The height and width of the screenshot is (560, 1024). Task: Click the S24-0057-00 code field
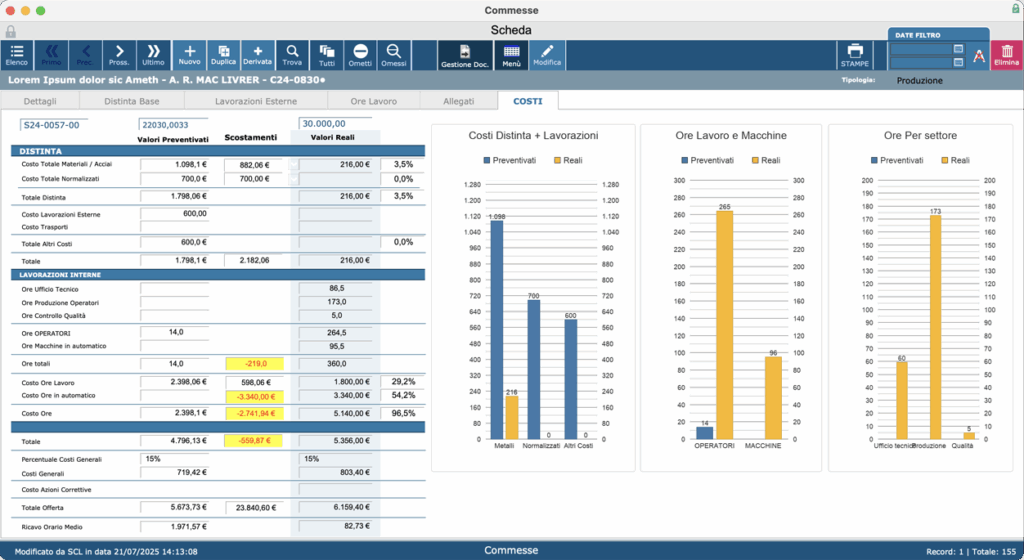tap(54, 125)
